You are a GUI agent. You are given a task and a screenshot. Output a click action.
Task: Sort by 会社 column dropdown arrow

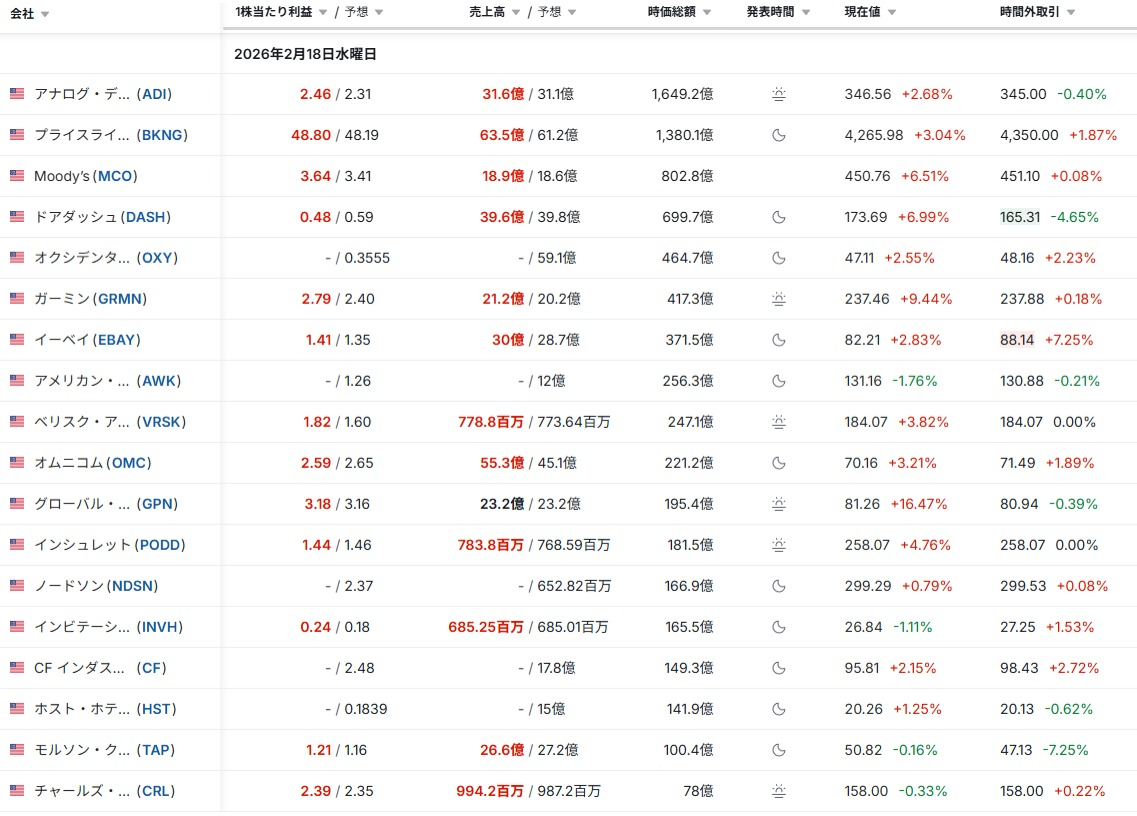[x=45, y=14]
